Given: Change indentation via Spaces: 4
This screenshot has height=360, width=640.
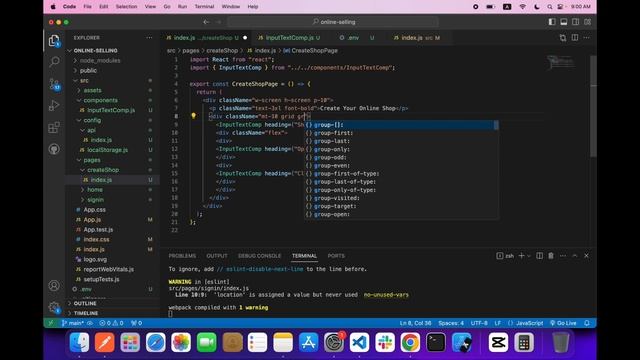Looking at the screenshot, I should pyautogui.click(x=451, y=323).
